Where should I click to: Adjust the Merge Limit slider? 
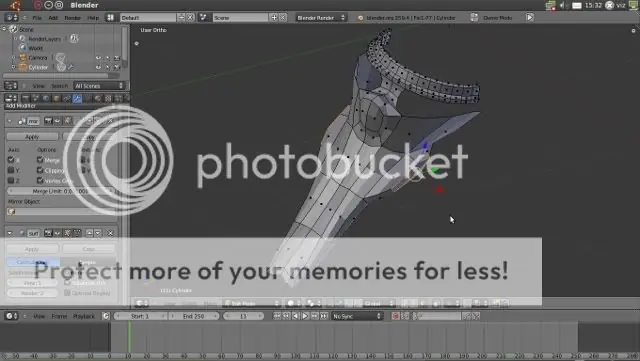point(60,191)
